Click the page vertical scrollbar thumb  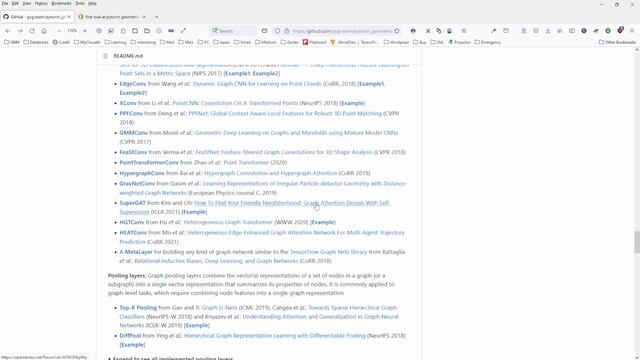click(x=637, y=242)
